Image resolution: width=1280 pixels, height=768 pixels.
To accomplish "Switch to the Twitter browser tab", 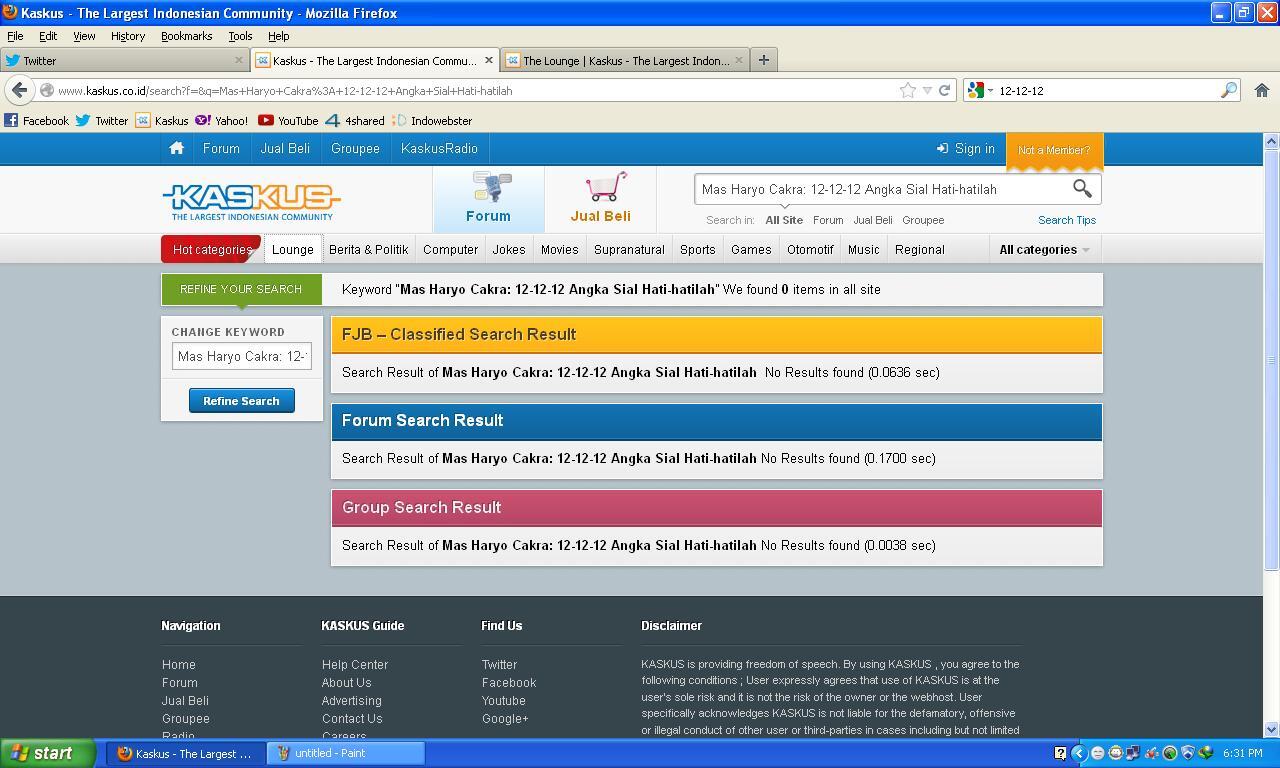I will coord(124,60).
